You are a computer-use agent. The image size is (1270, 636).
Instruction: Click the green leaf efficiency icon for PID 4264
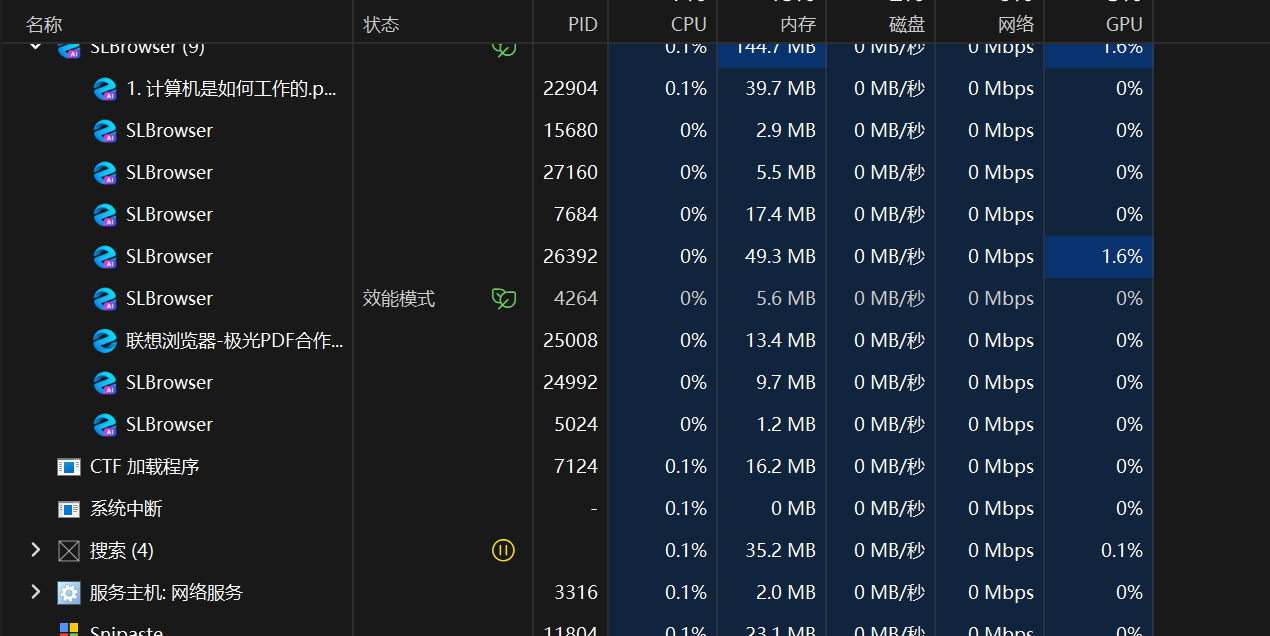pos(504,298)
